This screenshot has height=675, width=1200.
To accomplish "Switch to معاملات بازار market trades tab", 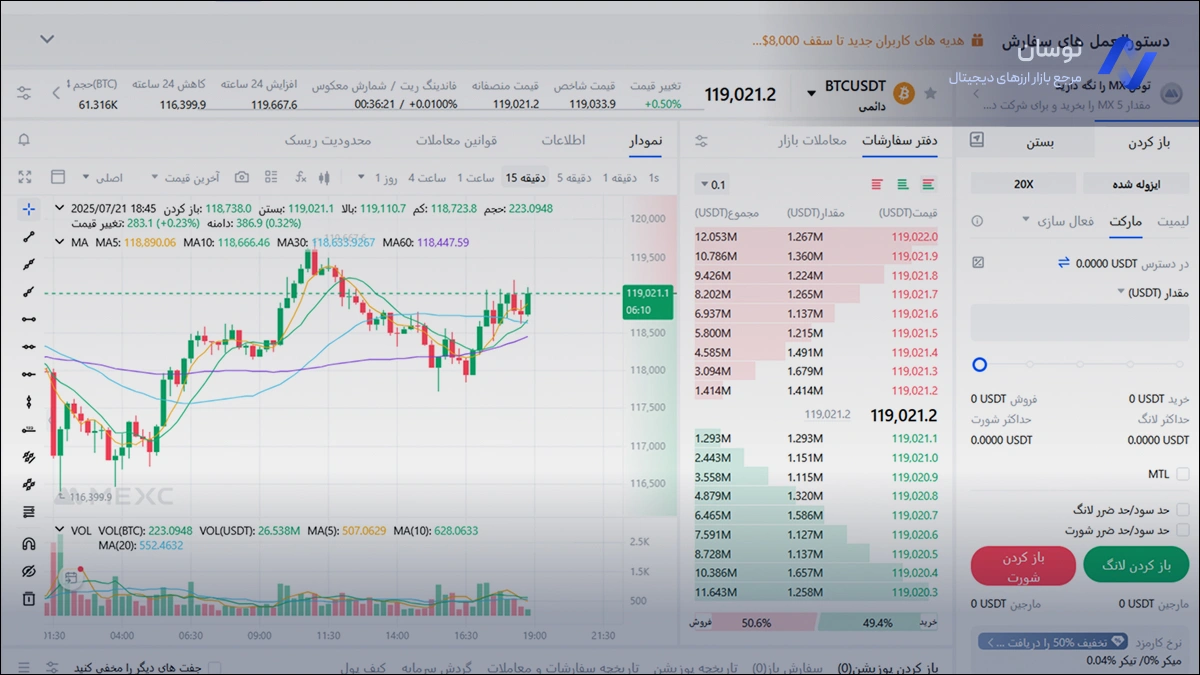I will point(813,141).
